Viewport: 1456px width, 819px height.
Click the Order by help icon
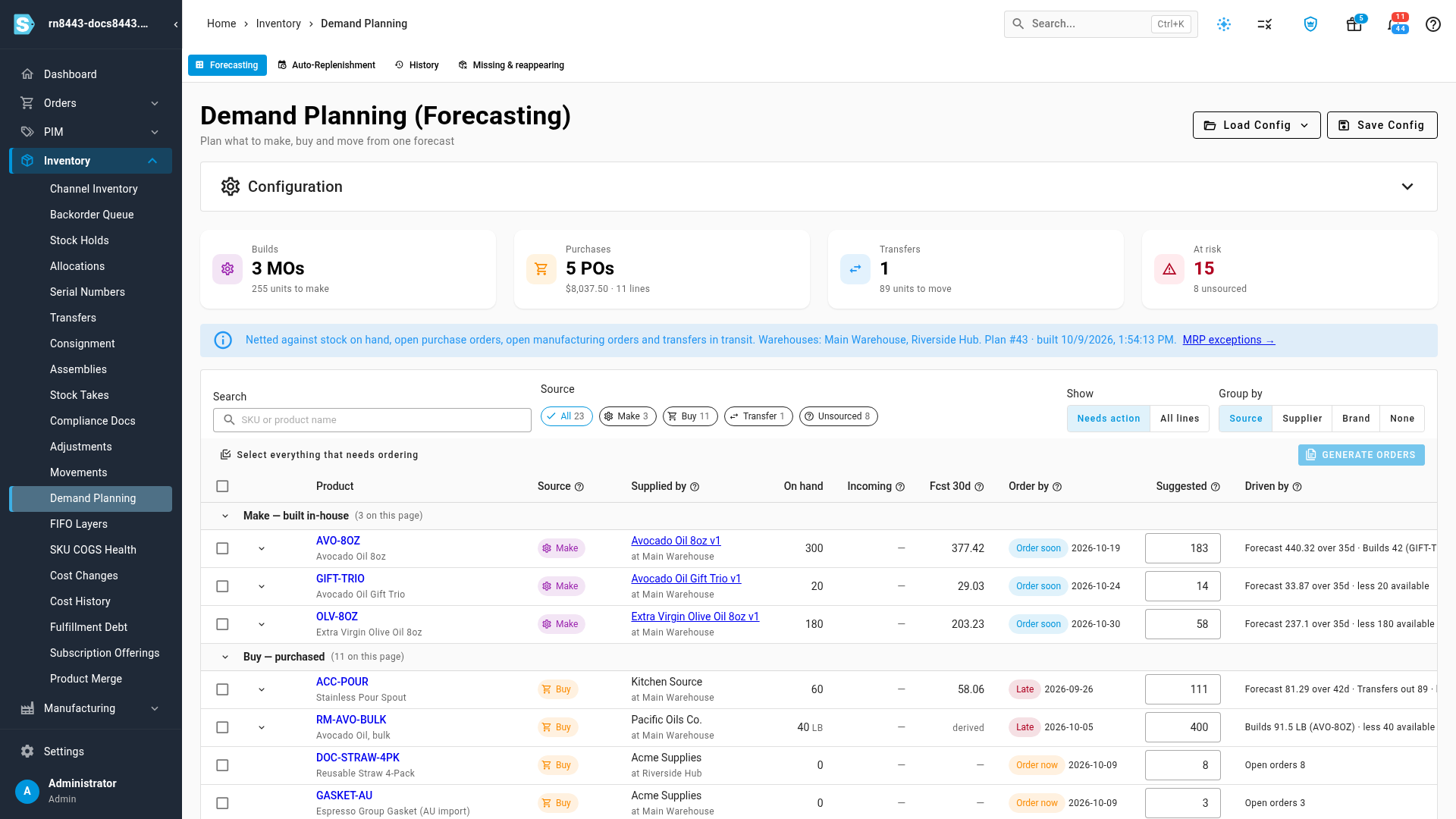(x=1057, y=487)
